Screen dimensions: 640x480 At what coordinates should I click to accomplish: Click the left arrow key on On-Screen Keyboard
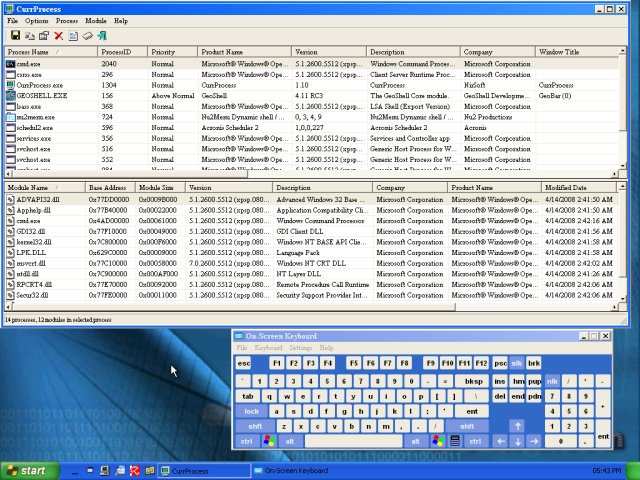pos(501,441)
